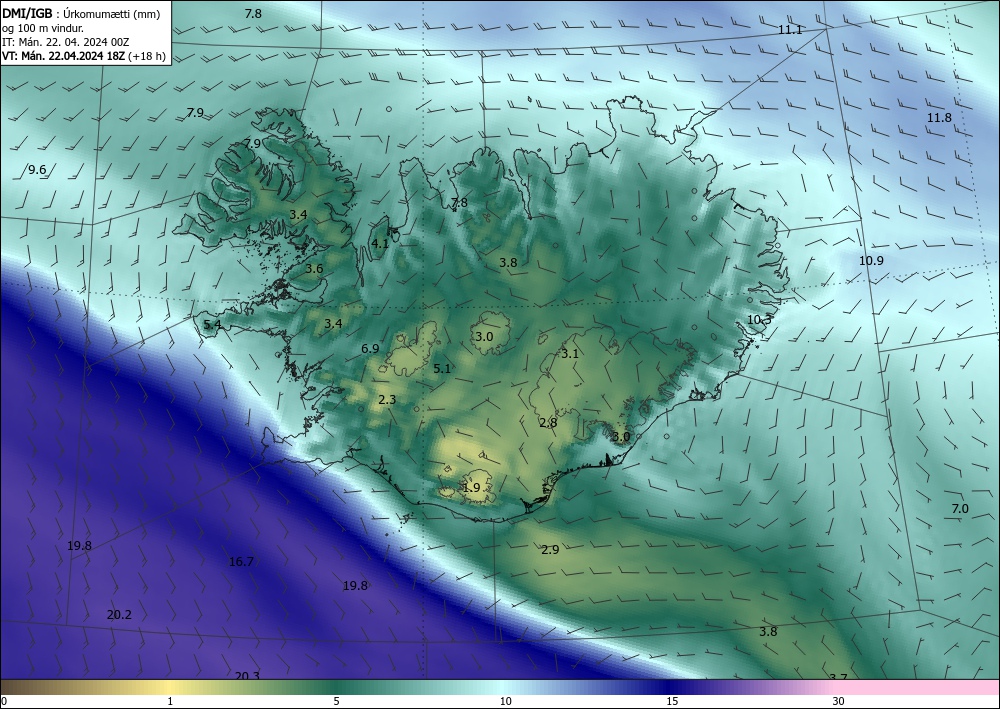
Task: Click the 30 label on the color scale
Action: [x=839, y=702]
